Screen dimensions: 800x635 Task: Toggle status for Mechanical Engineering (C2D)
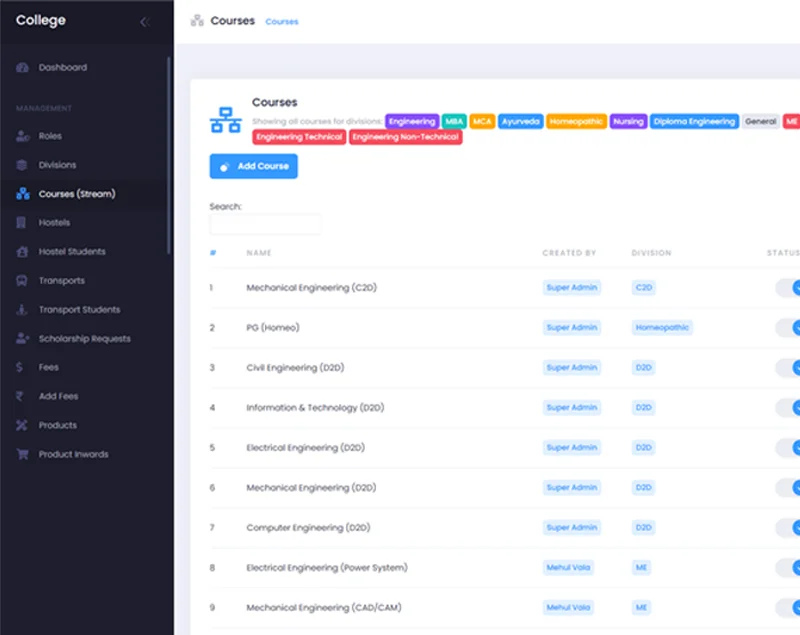pyautogui.click(x=789, y=288)
